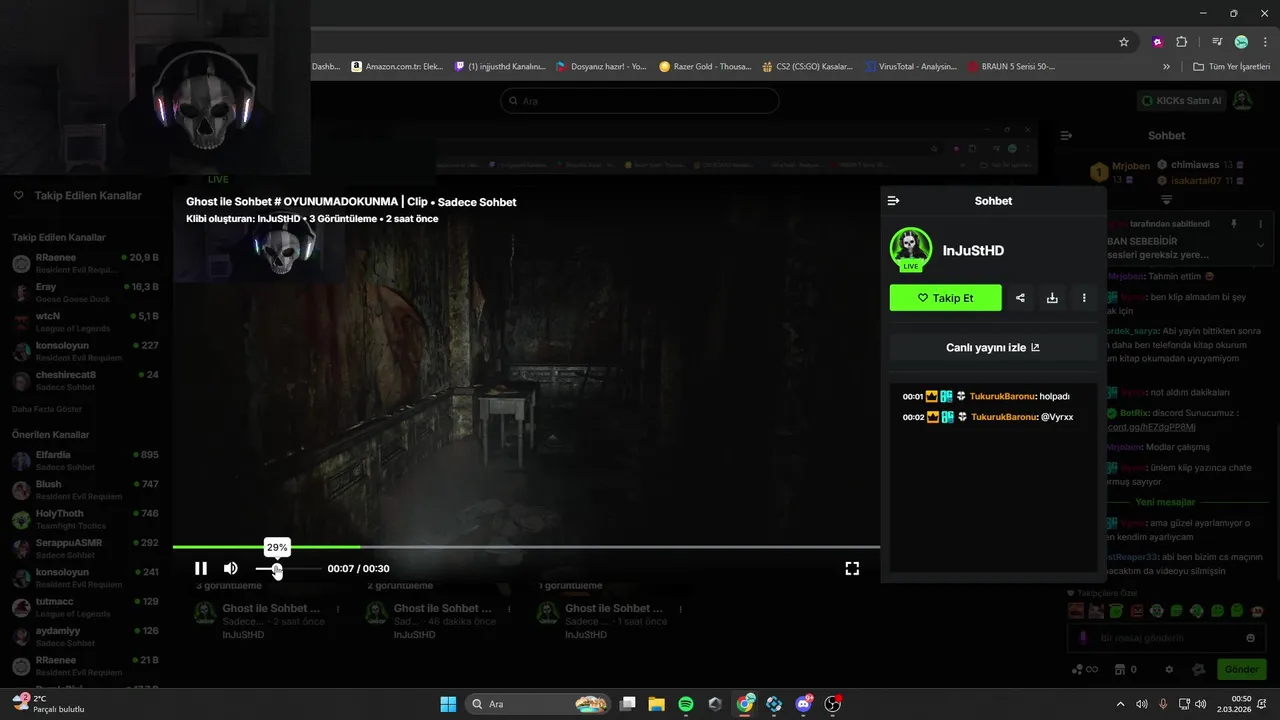This screenshot has width=1280, height=720.
Task: Open Discord from the taskbar
Action: pos(804,704)
